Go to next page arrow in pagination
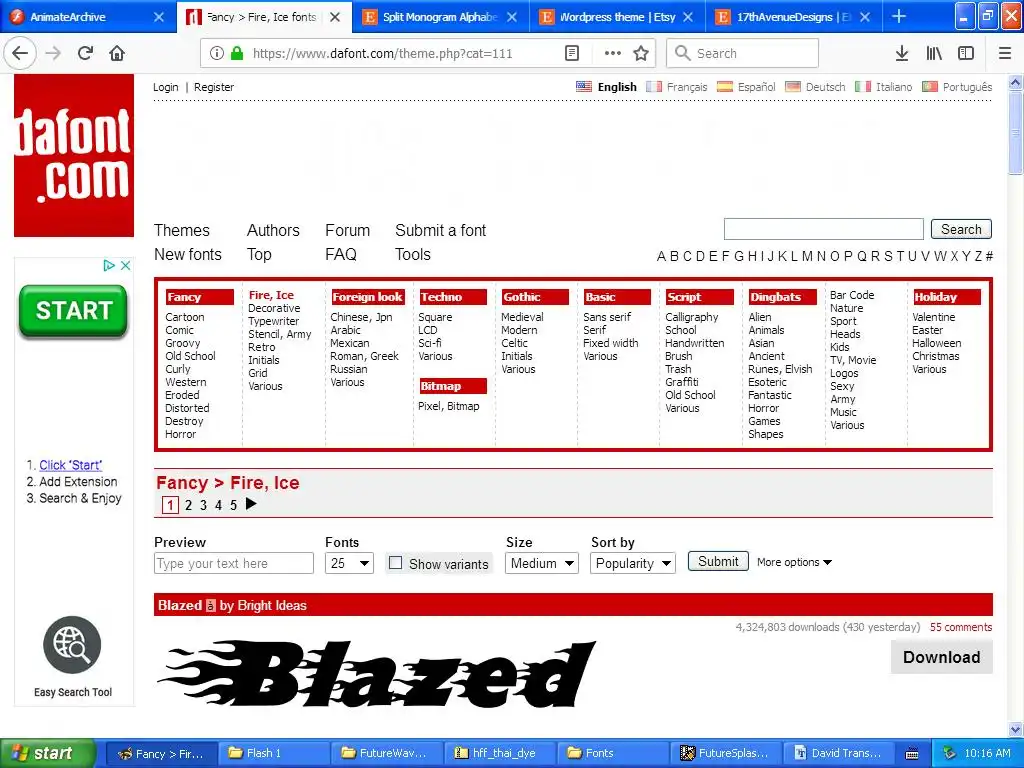 (251, 504)
